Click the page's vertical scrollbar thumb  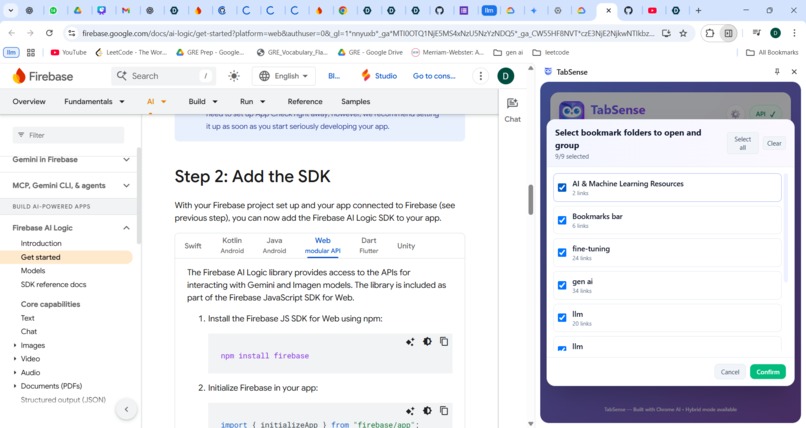pyautogui.click(x=530, y=199)
